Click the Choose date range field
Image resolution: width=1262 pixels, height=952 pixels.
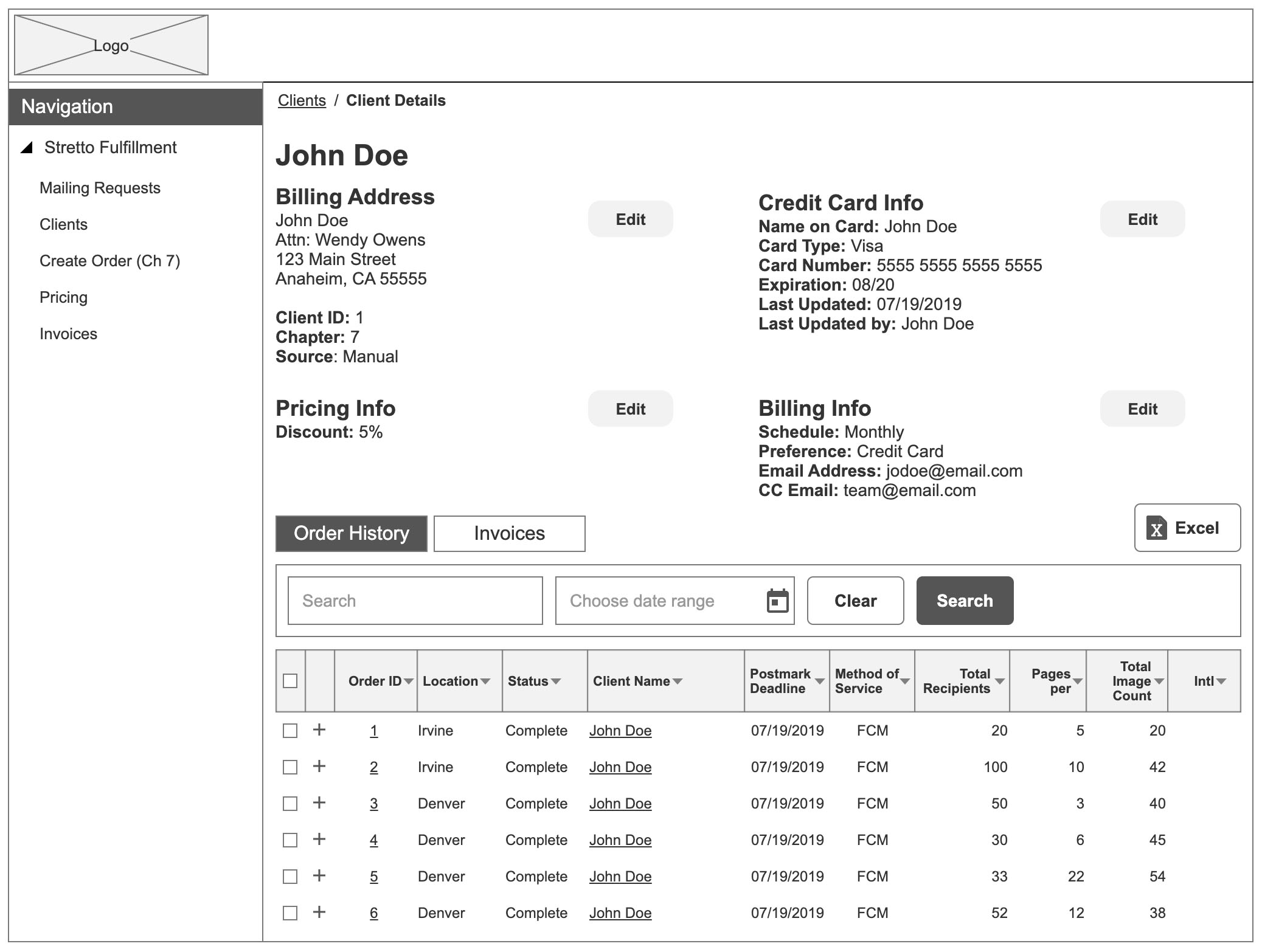tap(675, 601)
